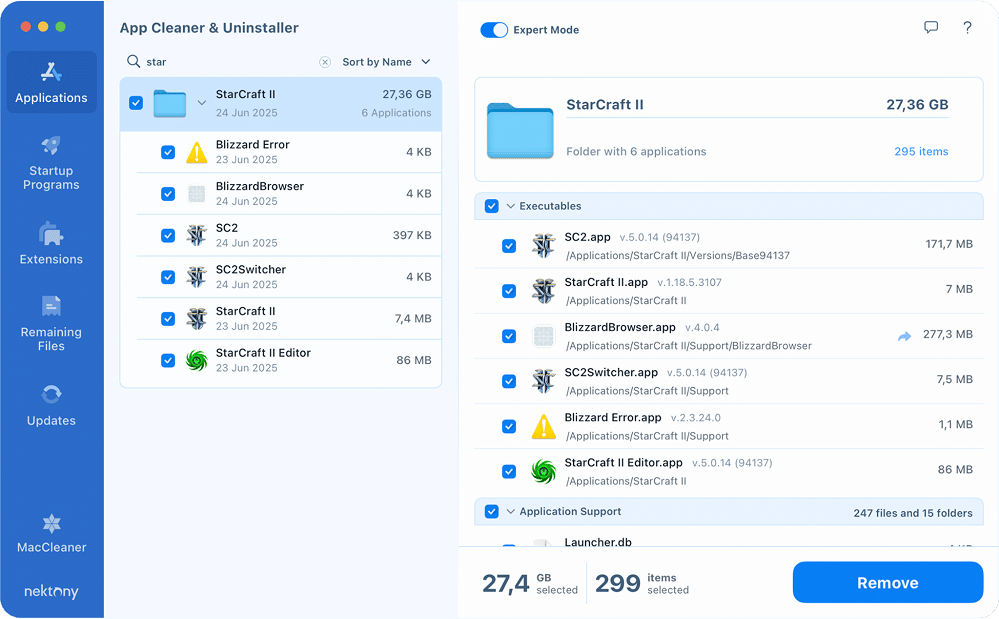
Task: Uncheck the StarCraft II folder checkbox
Action: 136,103
